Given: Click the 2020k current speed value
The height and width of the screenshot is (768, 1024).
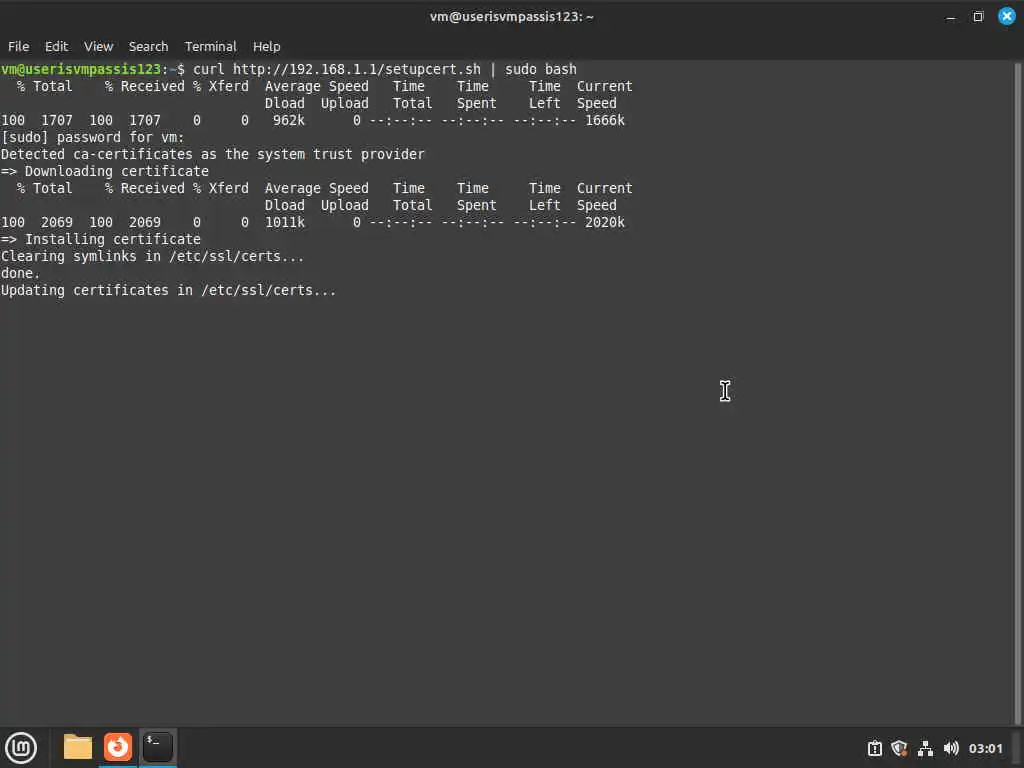Looking at the screenshot, I should pyautogui.click(x=605, y=222).
